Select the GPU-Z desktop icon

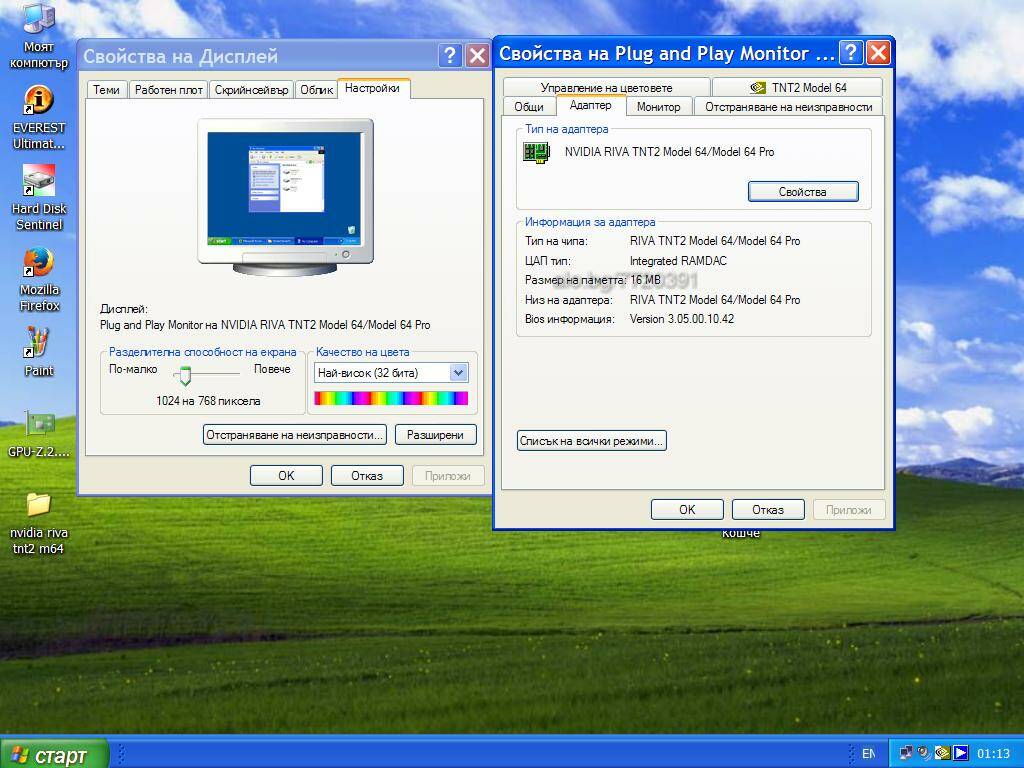(39, 434)
